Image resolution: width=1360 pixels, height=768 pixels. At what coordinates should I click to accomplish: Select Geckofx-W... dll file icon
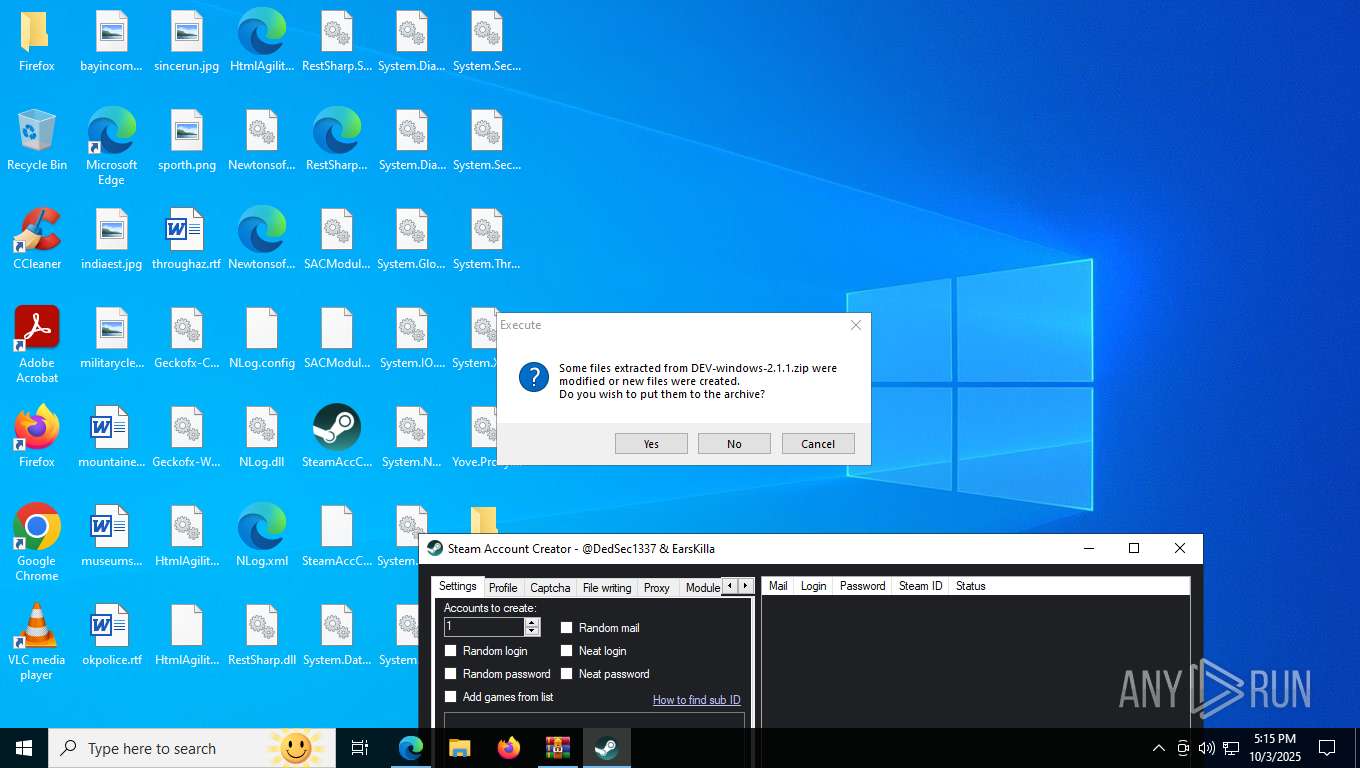coord(187,438)
